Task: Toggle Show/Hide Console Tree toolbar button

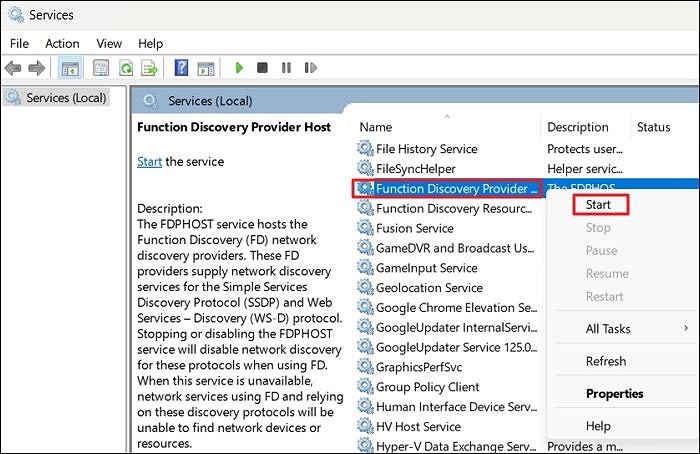Action: coord(71,68)
